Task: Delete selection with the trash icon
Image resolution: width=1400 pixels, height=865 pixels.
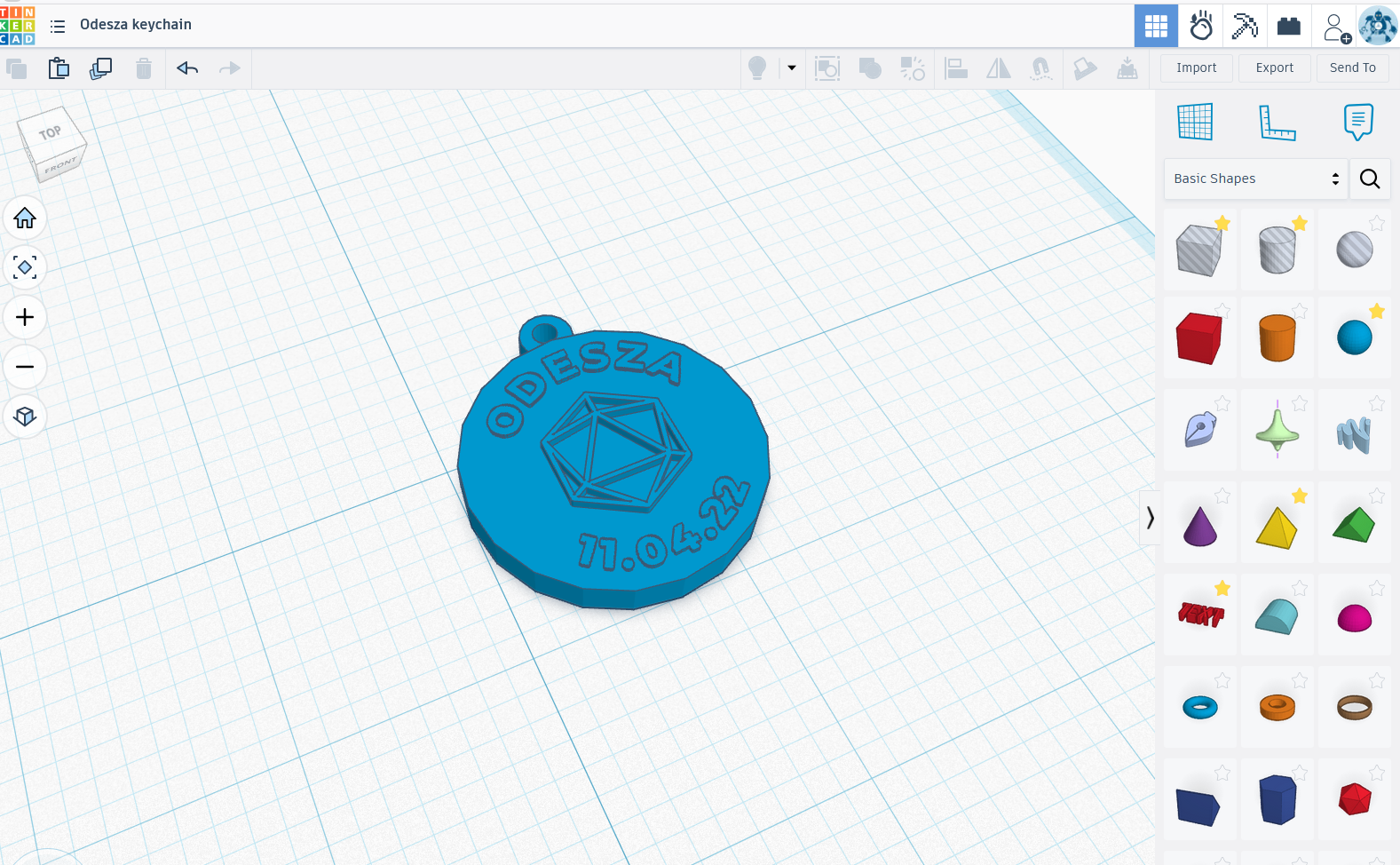Action: pos(144,68)
